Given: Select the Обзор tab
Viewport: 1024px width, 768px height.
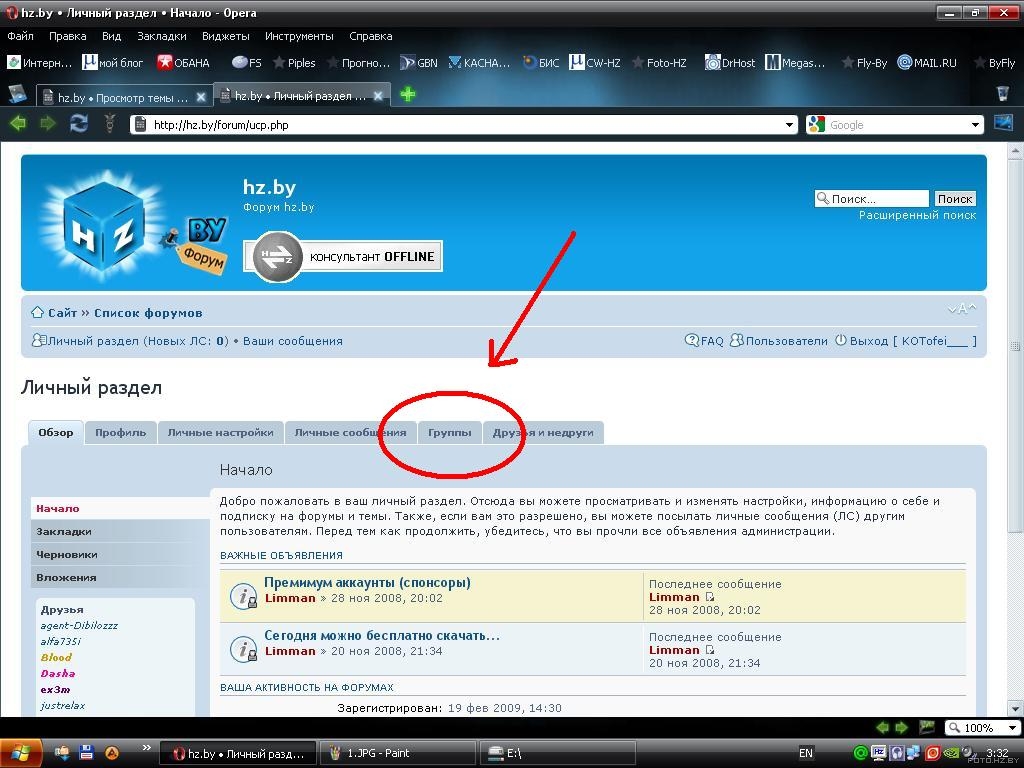Looking at the screenshot, I should [56, 432].
